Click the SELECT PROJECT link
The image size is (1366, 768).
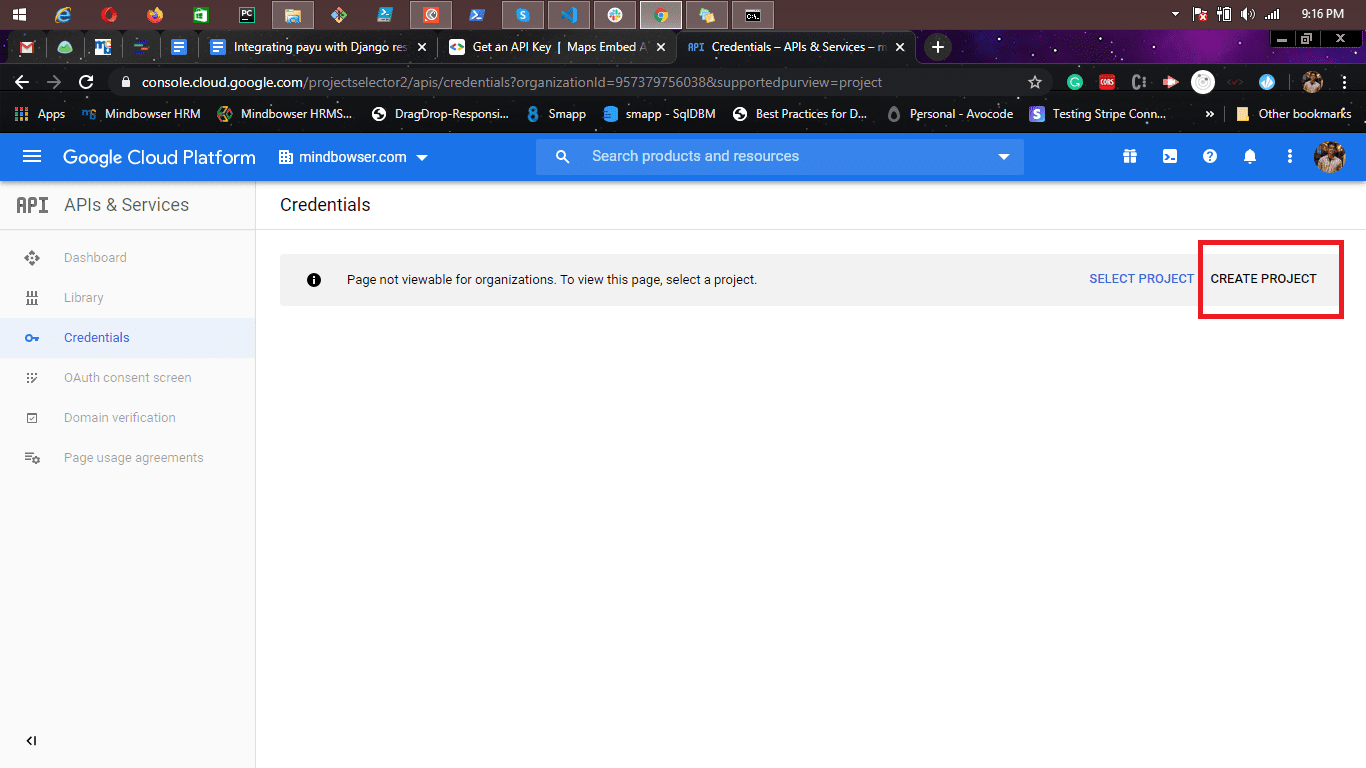(x=1141, y=279)
